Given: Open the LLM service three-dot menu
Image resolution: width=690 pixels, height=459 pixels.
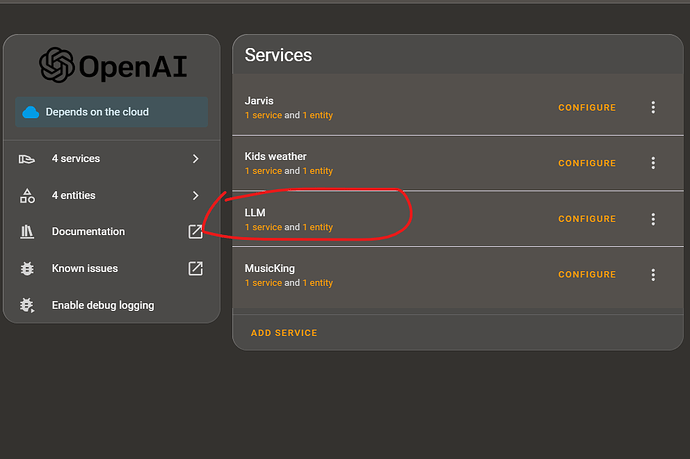Looking at the screenshot, I should click(653, 219).
